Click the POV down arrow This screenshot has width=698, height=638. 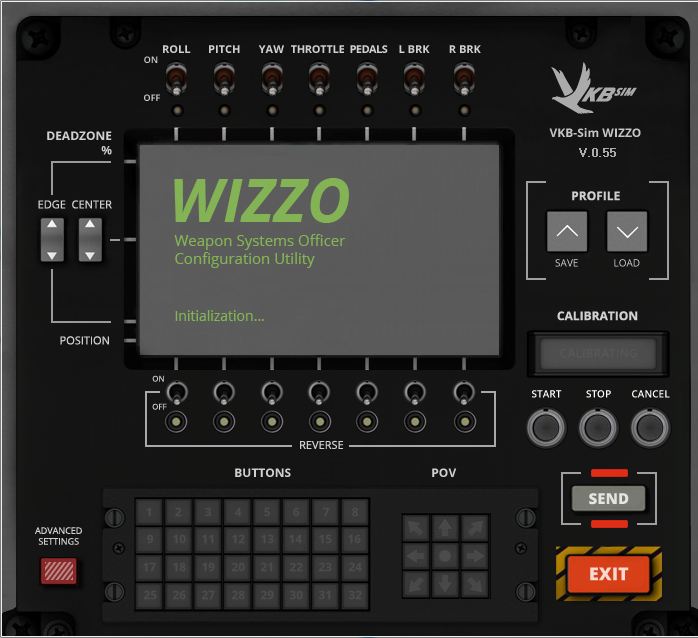click(445, 583)
